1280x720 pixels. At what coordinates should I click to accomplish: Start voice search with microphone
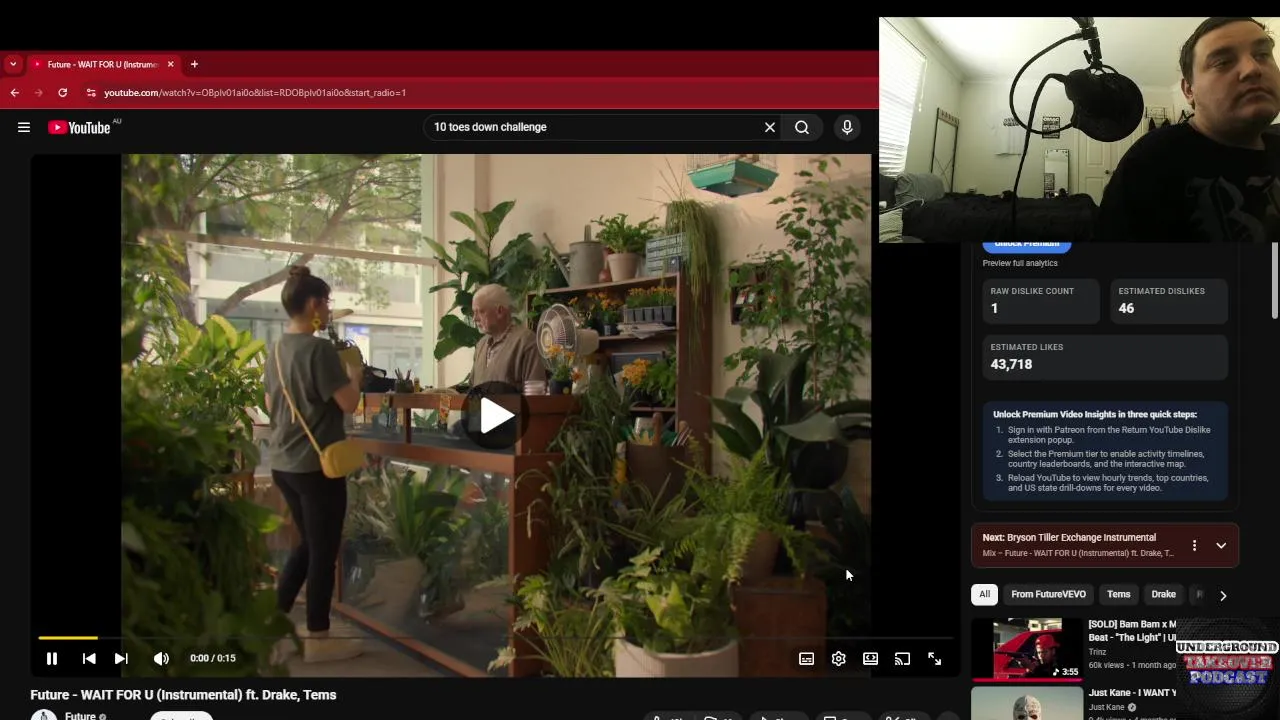pos(847,127)
